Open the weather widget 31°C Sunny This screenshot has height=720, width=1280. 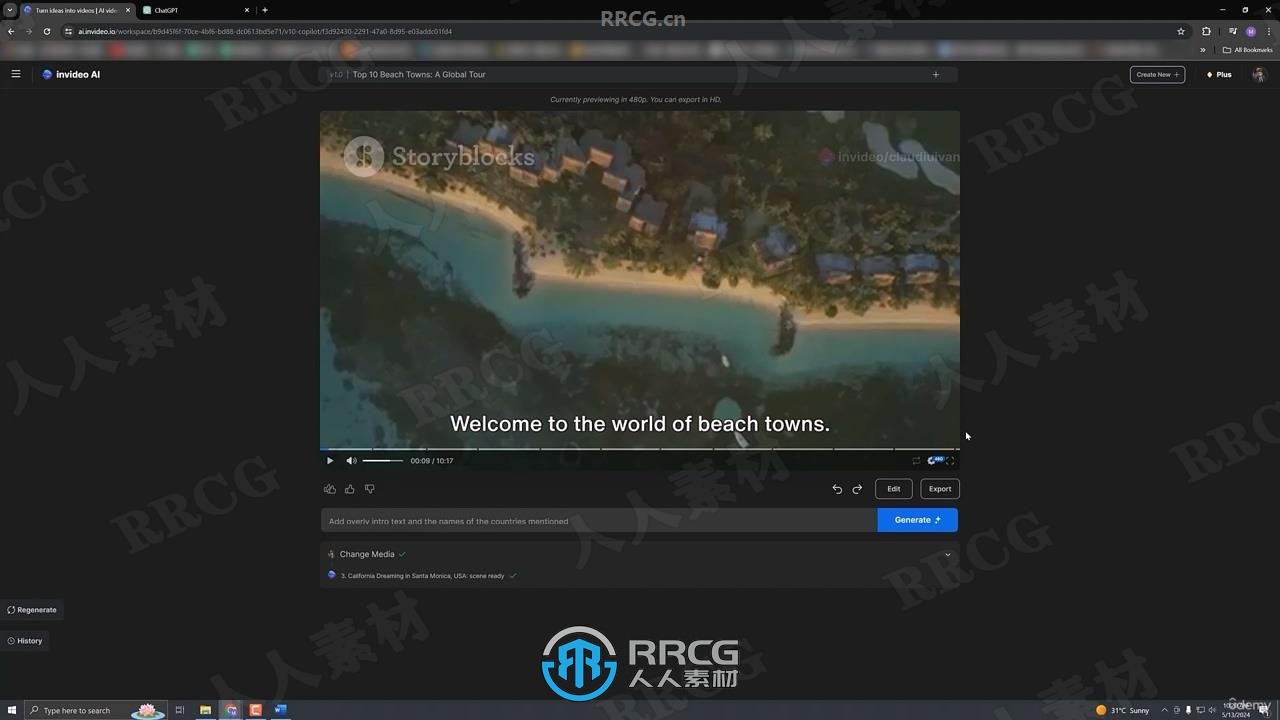(1123, 710)
